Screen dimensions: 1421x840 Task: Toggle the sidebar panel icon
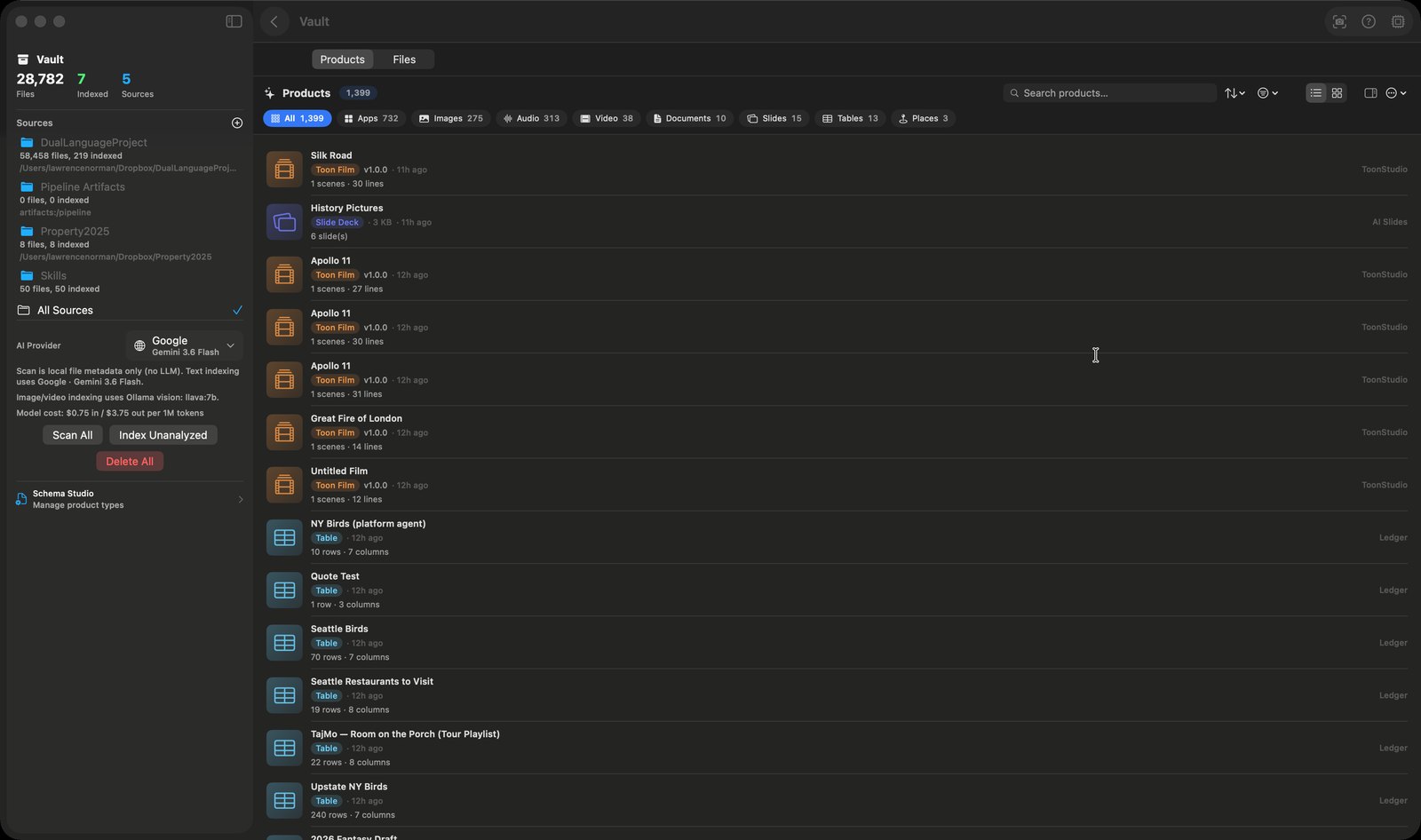[x=234, y=21]
